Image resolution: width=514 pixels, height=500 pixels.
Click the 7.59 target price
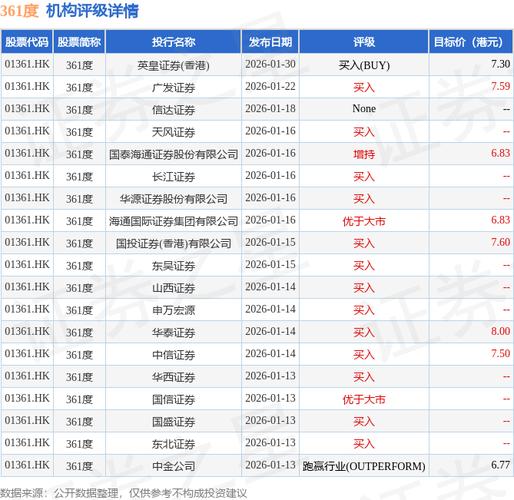coord(500,86)
